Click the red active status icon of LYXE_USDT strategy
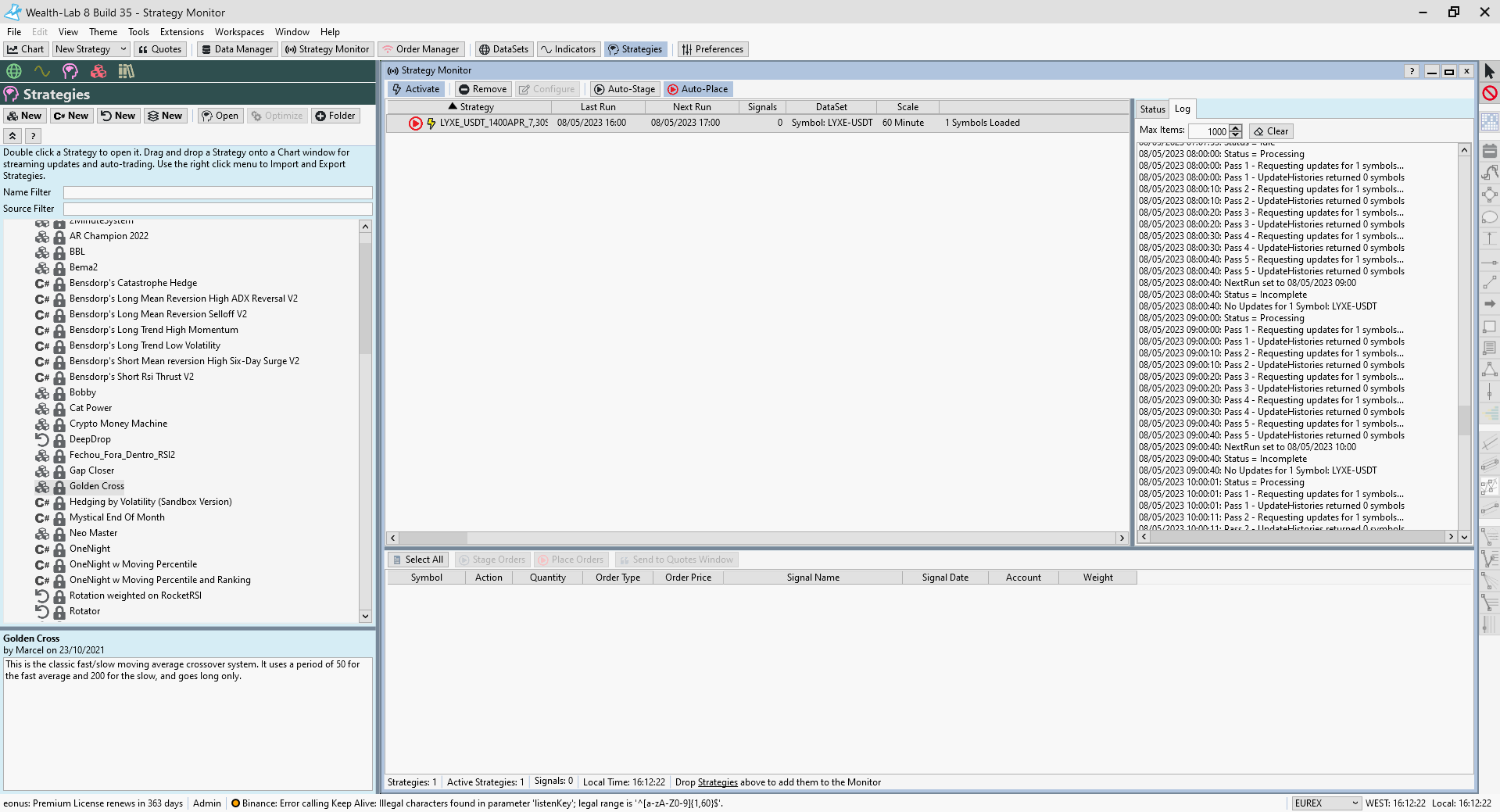The width and height of the screenshot is (1500, 812). point(415,123)
